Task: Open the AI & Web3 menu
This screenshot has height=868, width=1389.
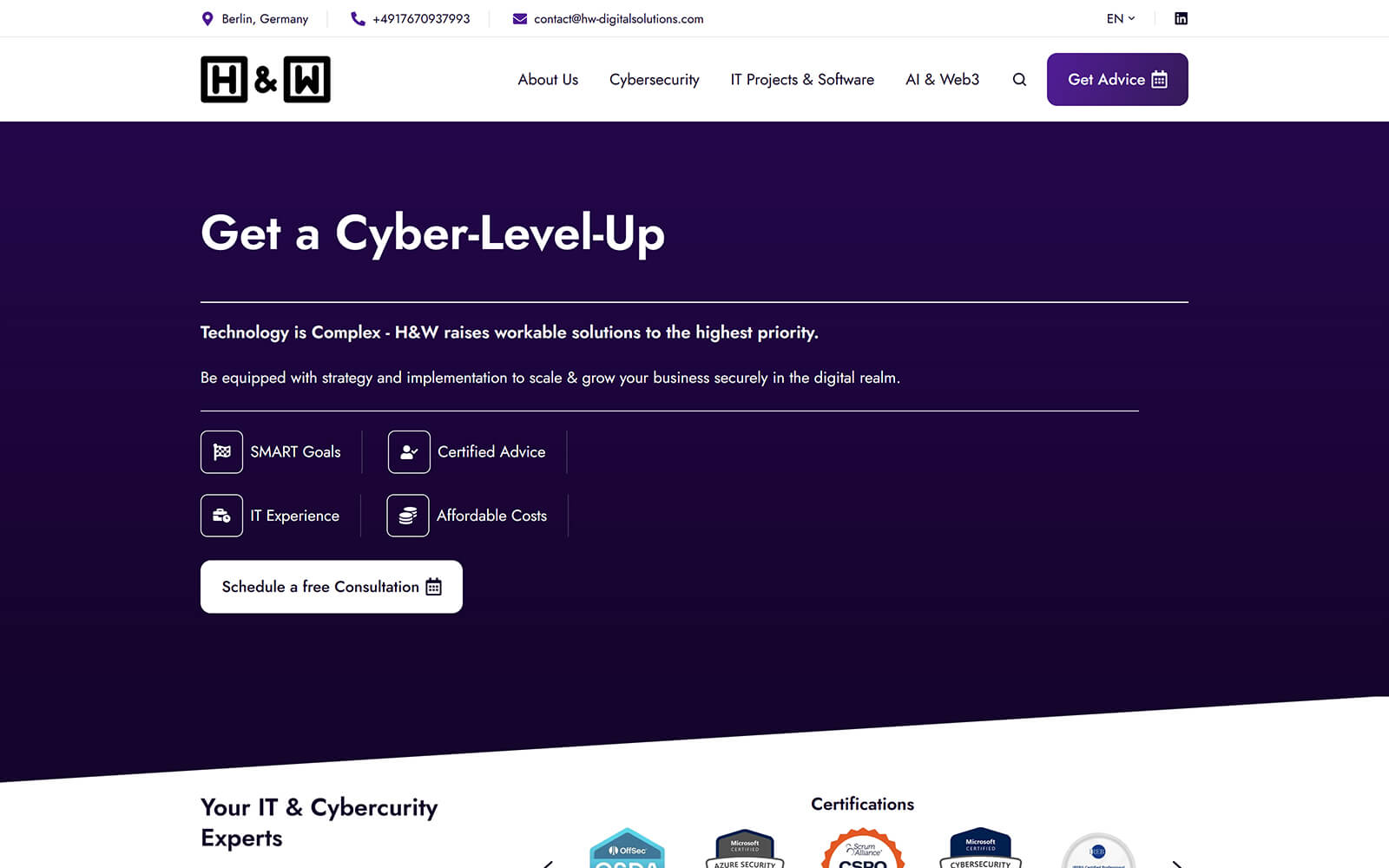Action: [x=942, y=80]
